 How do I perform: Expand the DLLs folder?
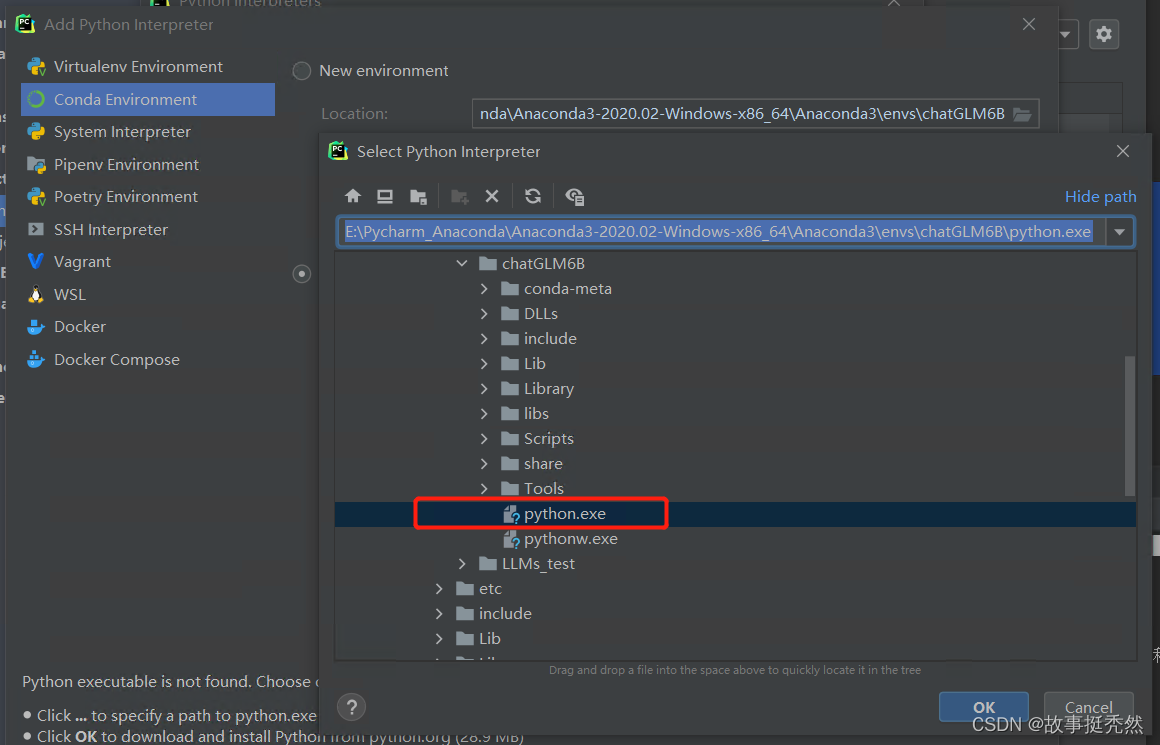pos(484,314)
